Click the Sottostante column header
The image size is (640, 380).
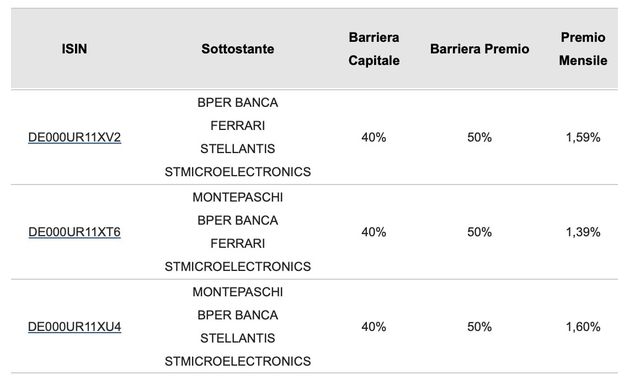(238, 49)
